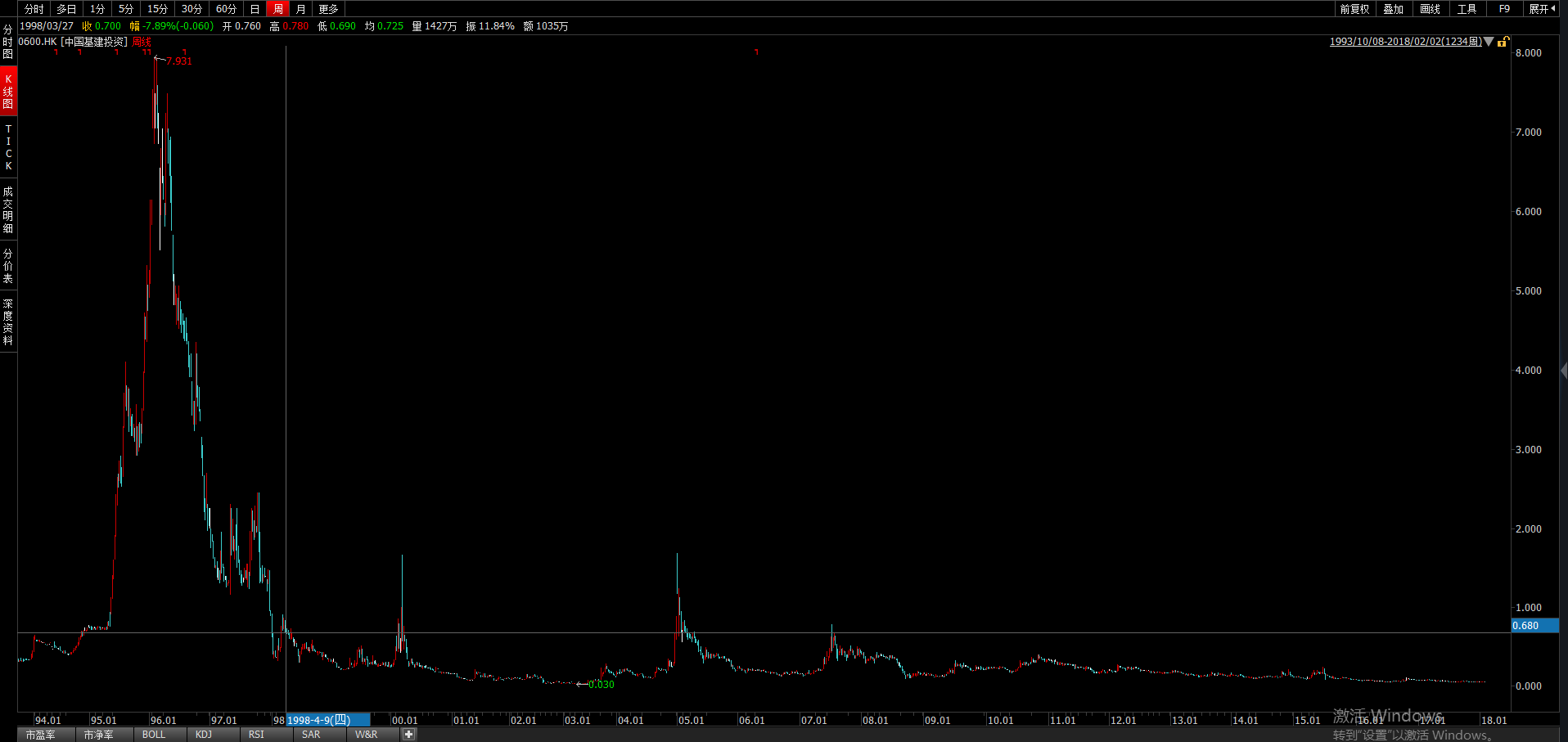Toggle the 前复权 price adjustment
The image size is (1568, 742).
click(1354, 9)
